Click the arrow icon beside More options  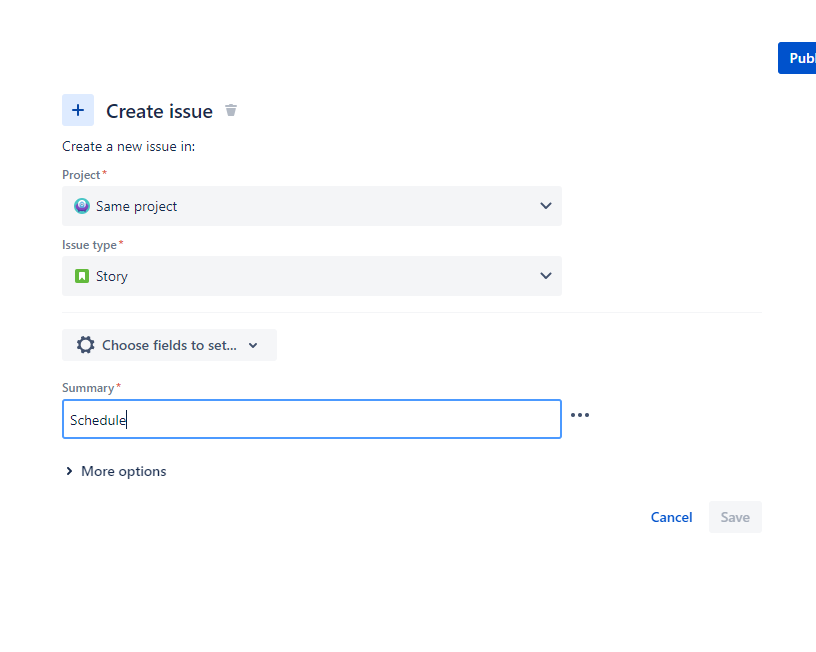click(x=69, y=471)
